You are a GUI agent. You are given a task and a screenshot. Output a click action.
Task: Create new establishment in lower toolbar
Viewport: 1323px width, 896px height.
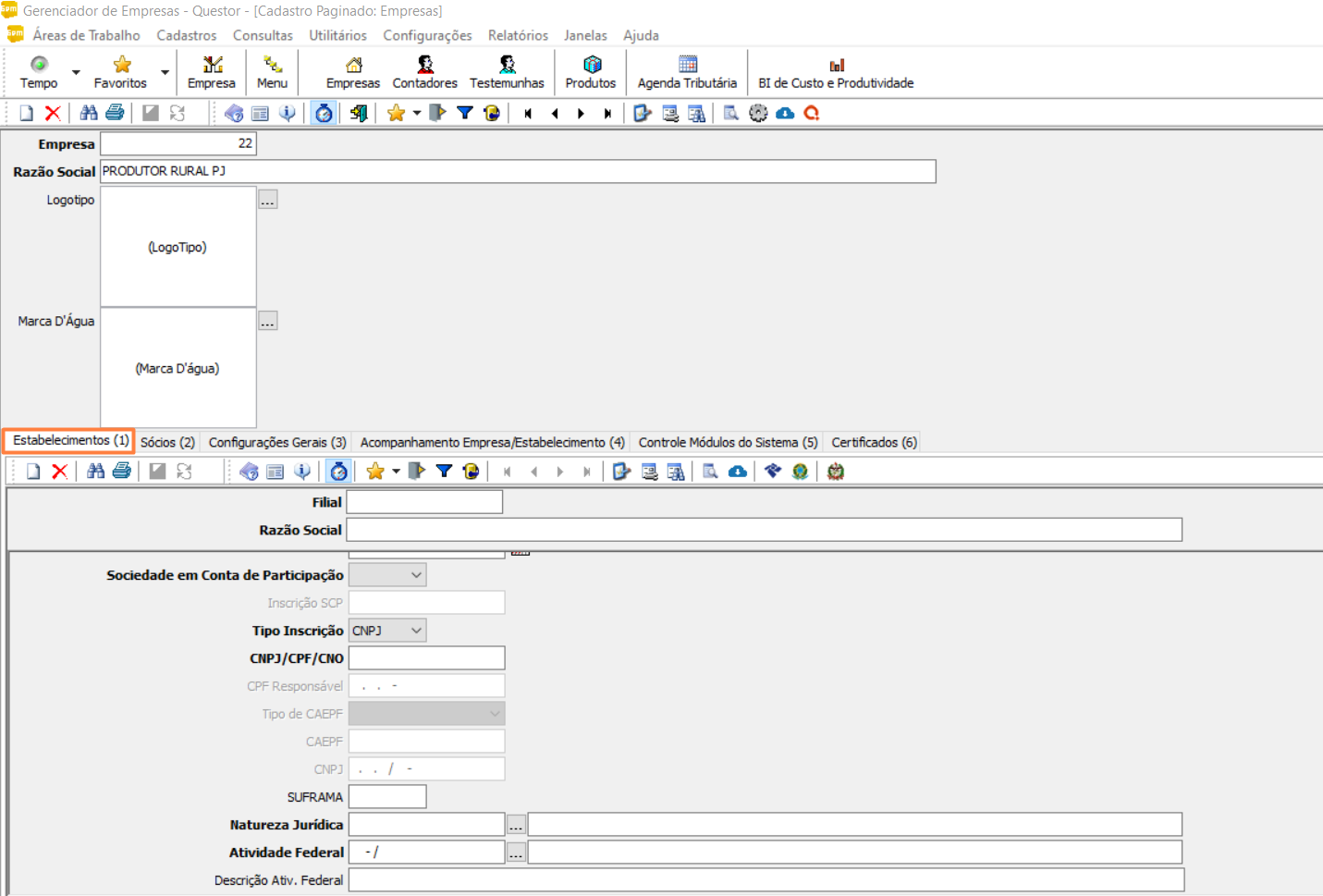point(33,471)
